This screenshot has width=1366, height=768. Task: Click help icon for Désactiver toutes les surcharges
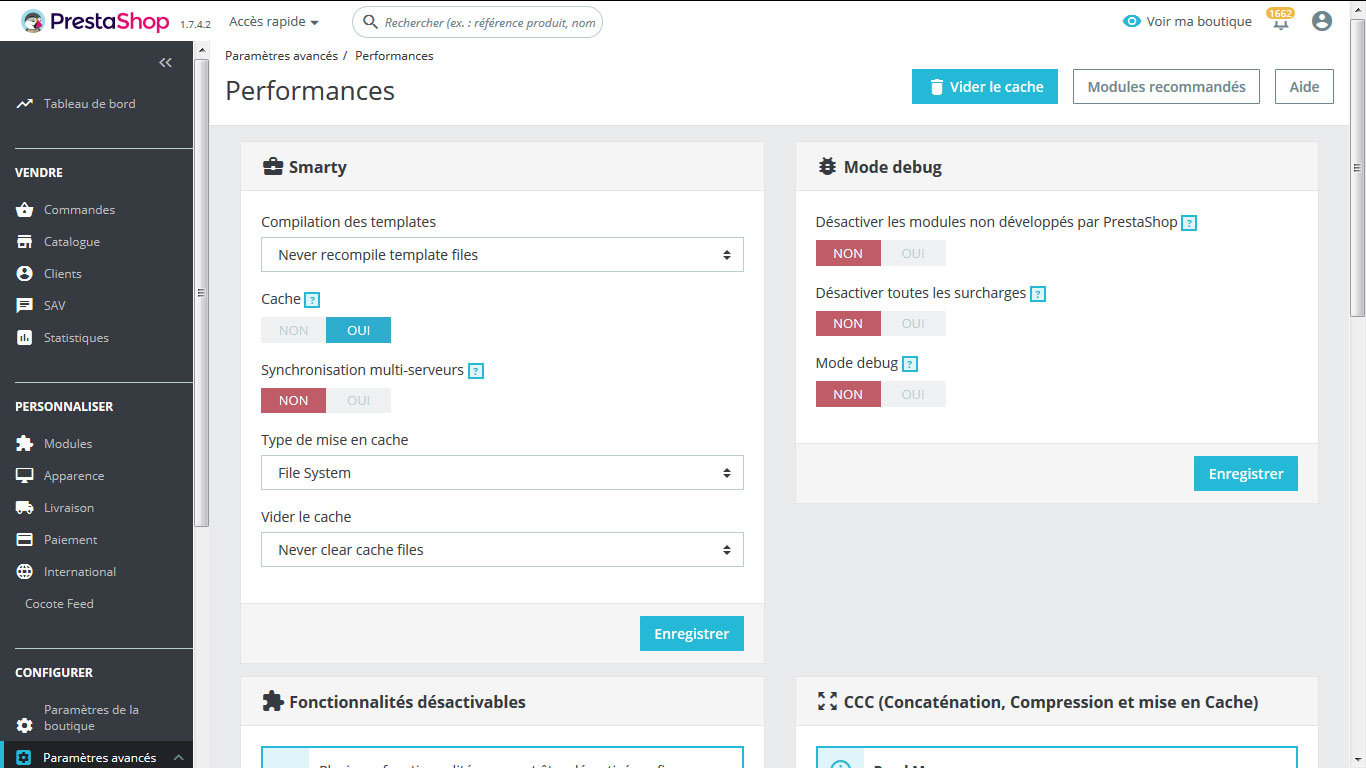pos(1038,294)
